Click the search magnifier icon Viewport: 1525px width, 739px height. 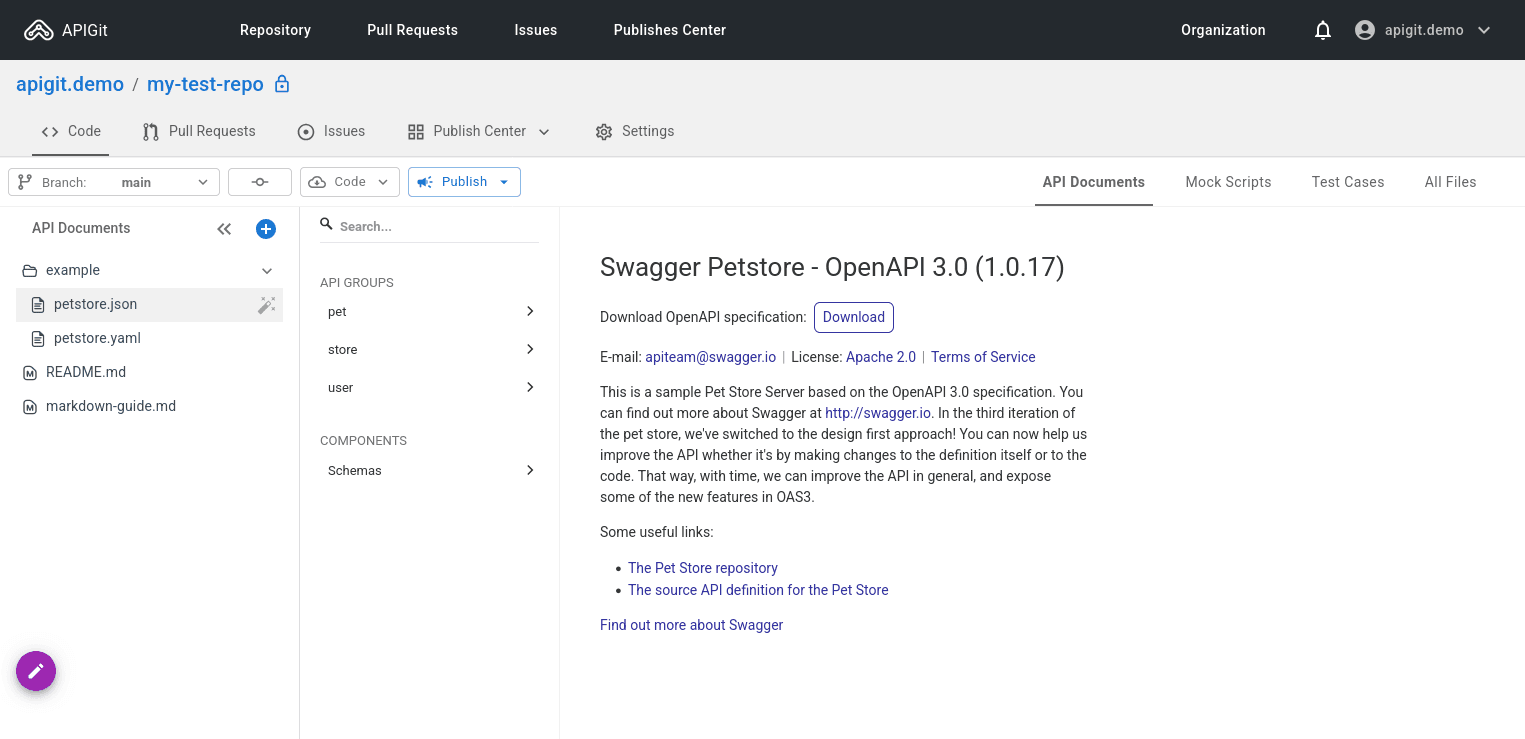coord(326,225)
